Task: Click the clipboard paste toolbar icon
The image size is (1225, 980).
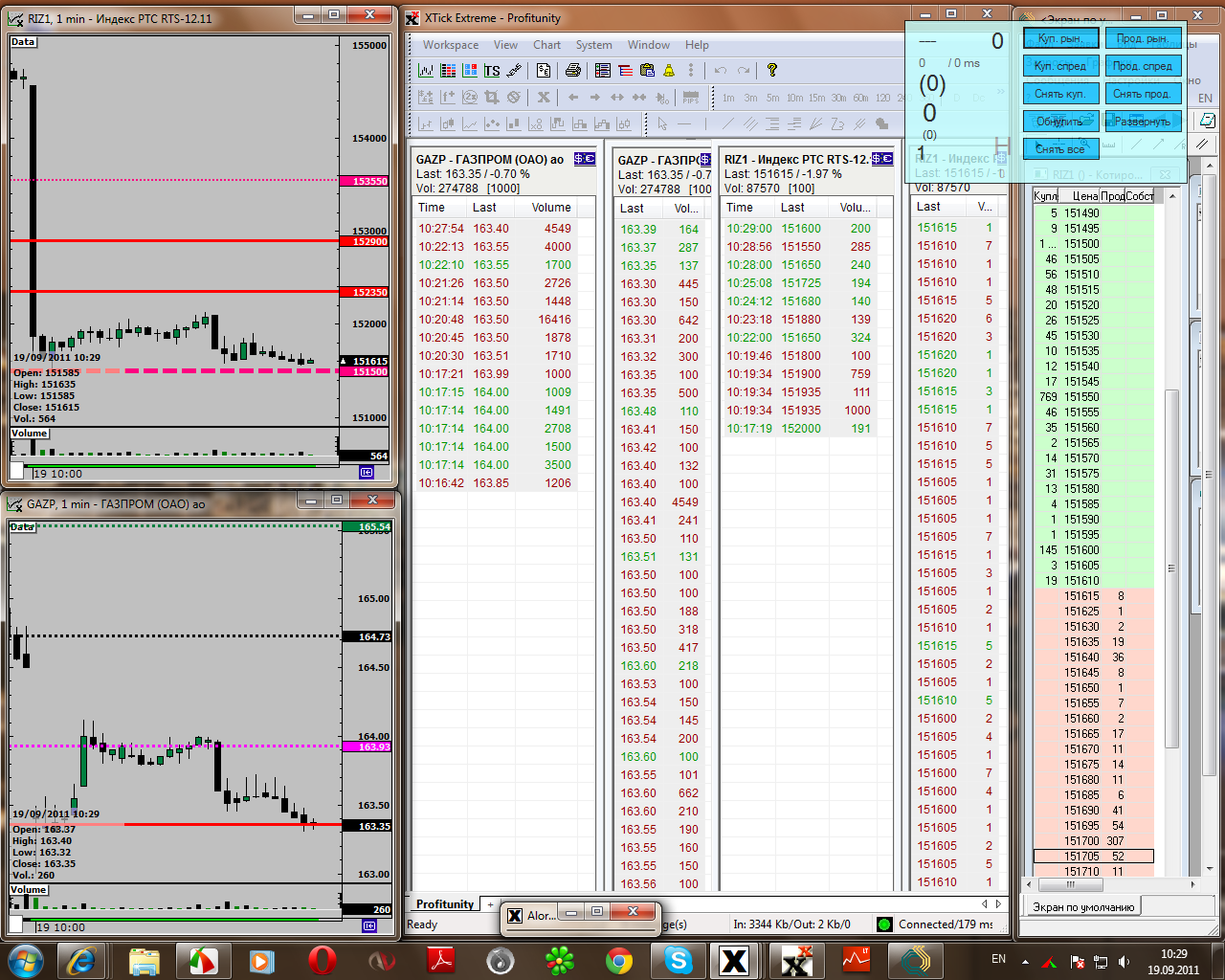Action: point(647,71)
